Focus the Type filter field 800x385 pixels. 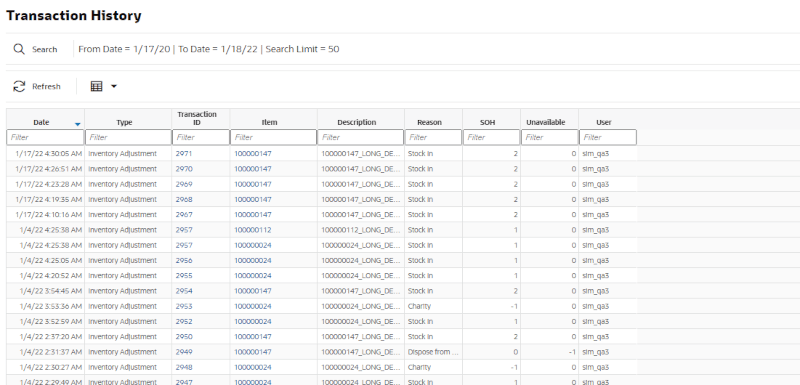click(128, 137)
